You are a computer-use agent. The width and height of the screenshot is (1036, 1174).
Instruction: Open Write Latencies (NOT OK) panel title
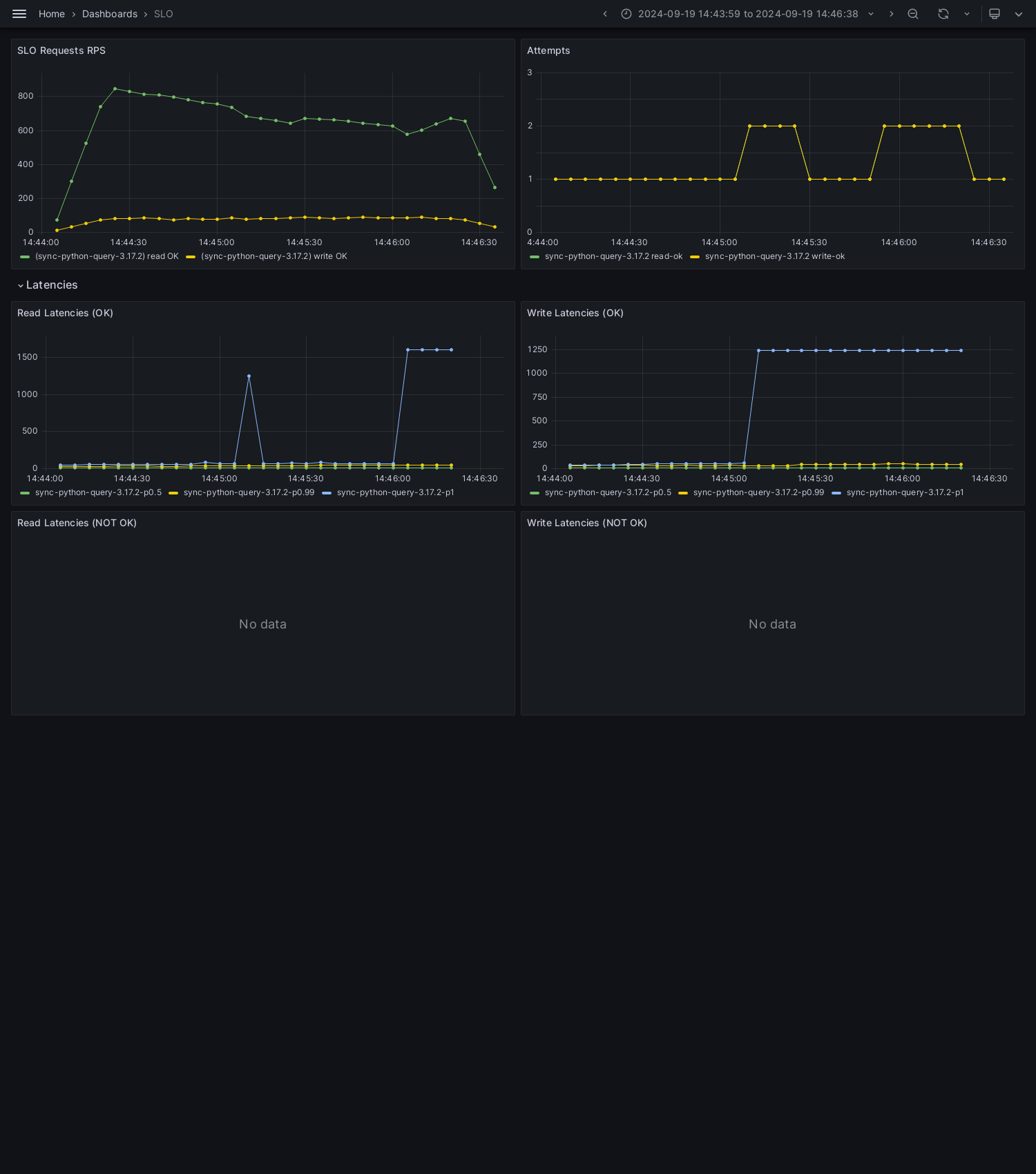coord(587,523)
